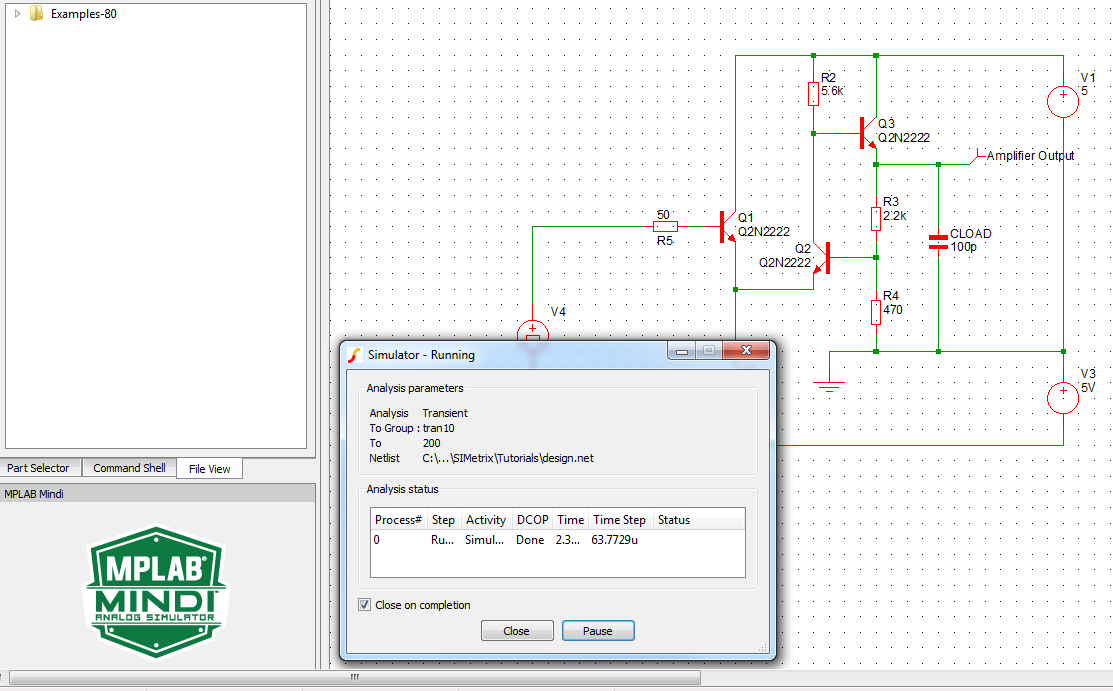Click the Time Step column header

tap(619, 520)
